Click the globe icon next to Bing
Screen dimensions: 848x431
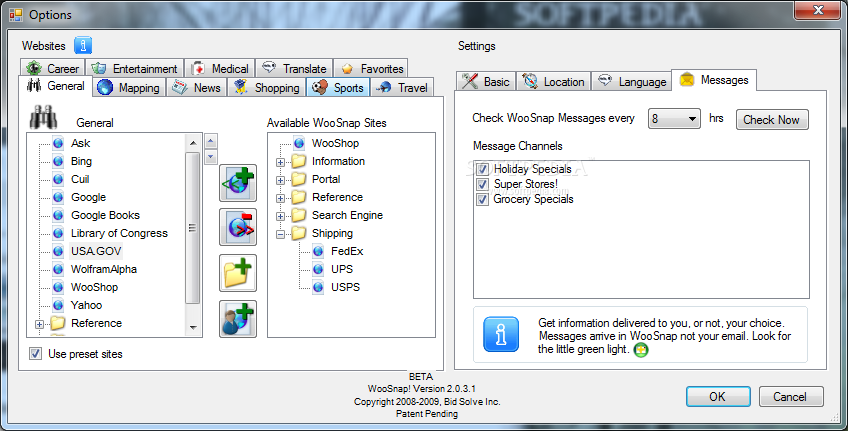[58, 161]
